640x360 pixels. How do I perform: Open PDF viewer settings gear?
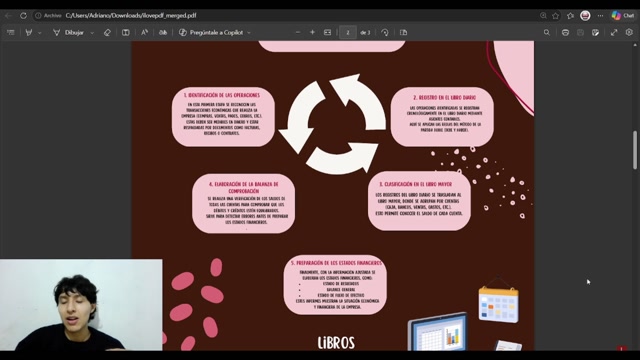[x=629, y=32]
